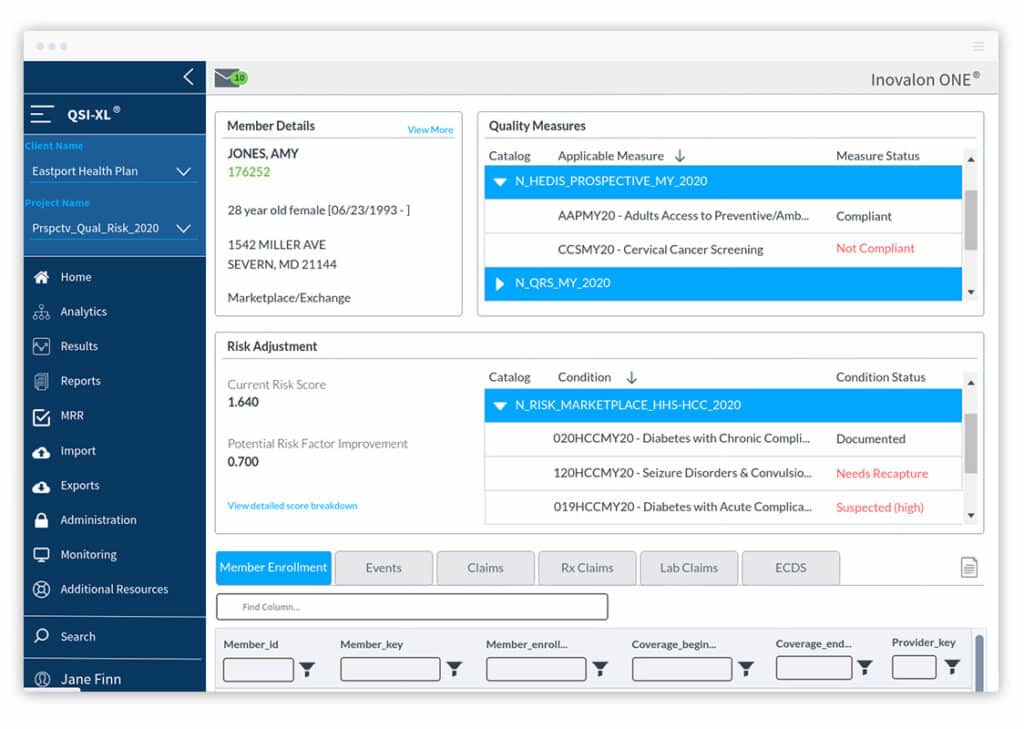
Task: Click the Home house icon
Action: [41, 277]
